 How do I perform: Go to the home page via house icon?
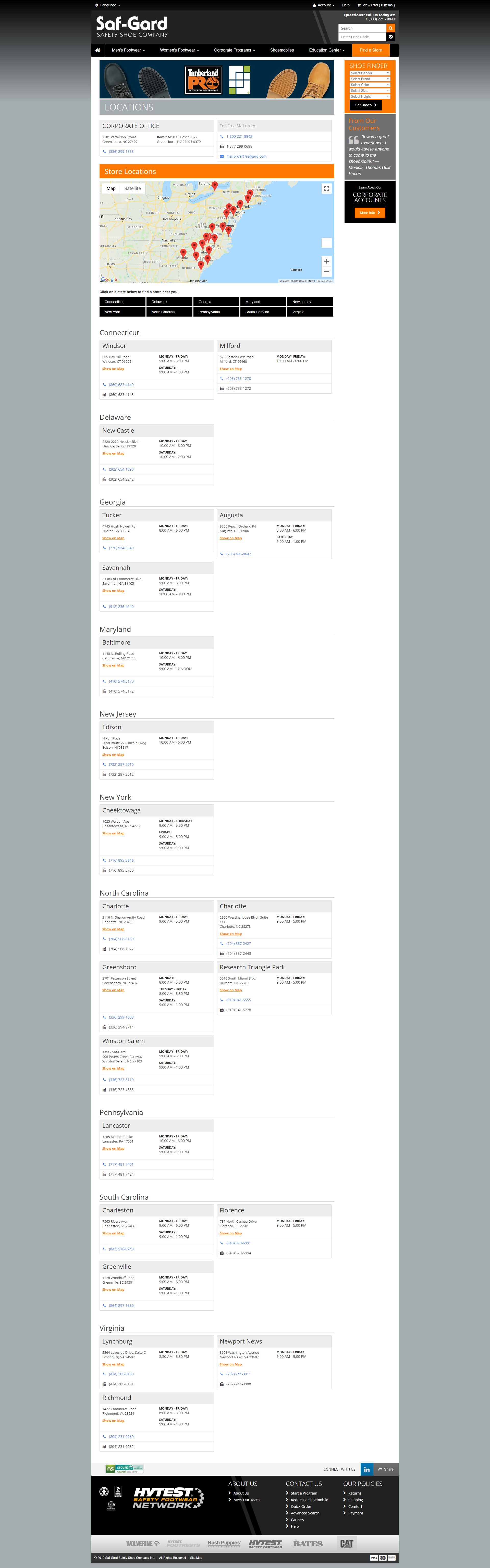97,50
